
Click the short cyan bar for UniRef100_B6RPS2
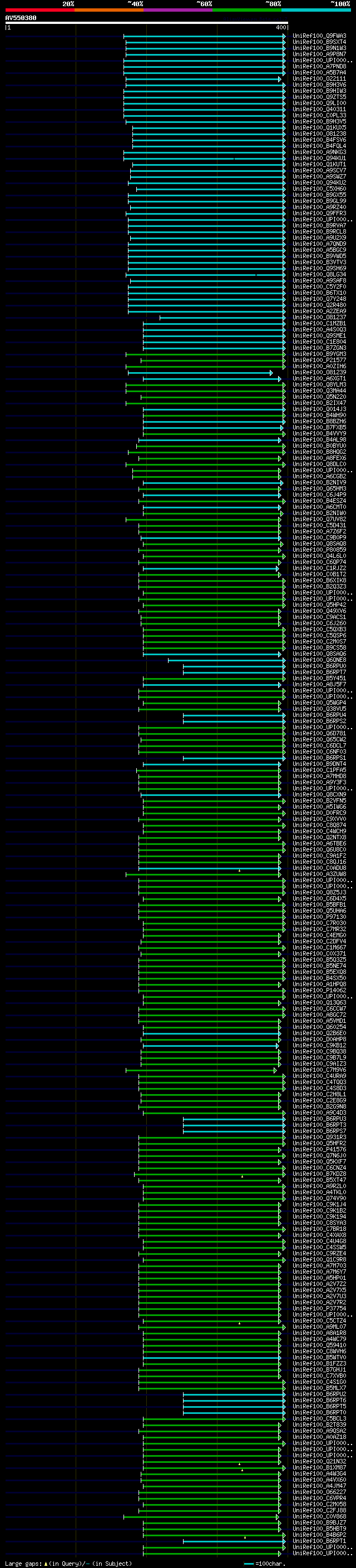(x=234, y=721)
